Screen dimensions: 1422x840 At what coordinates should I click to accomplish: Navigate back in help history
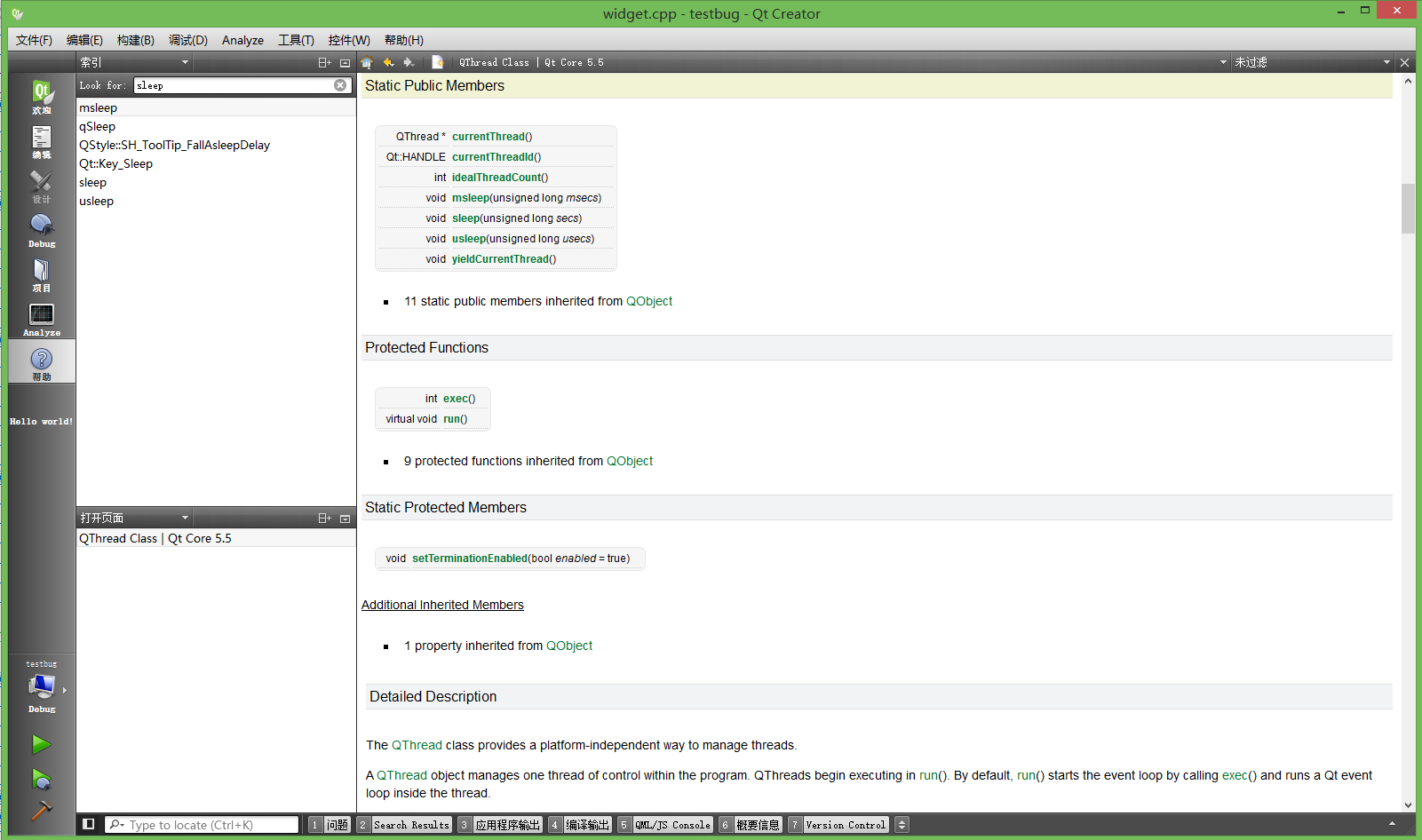pyautogui.click(x=388, y=62)
